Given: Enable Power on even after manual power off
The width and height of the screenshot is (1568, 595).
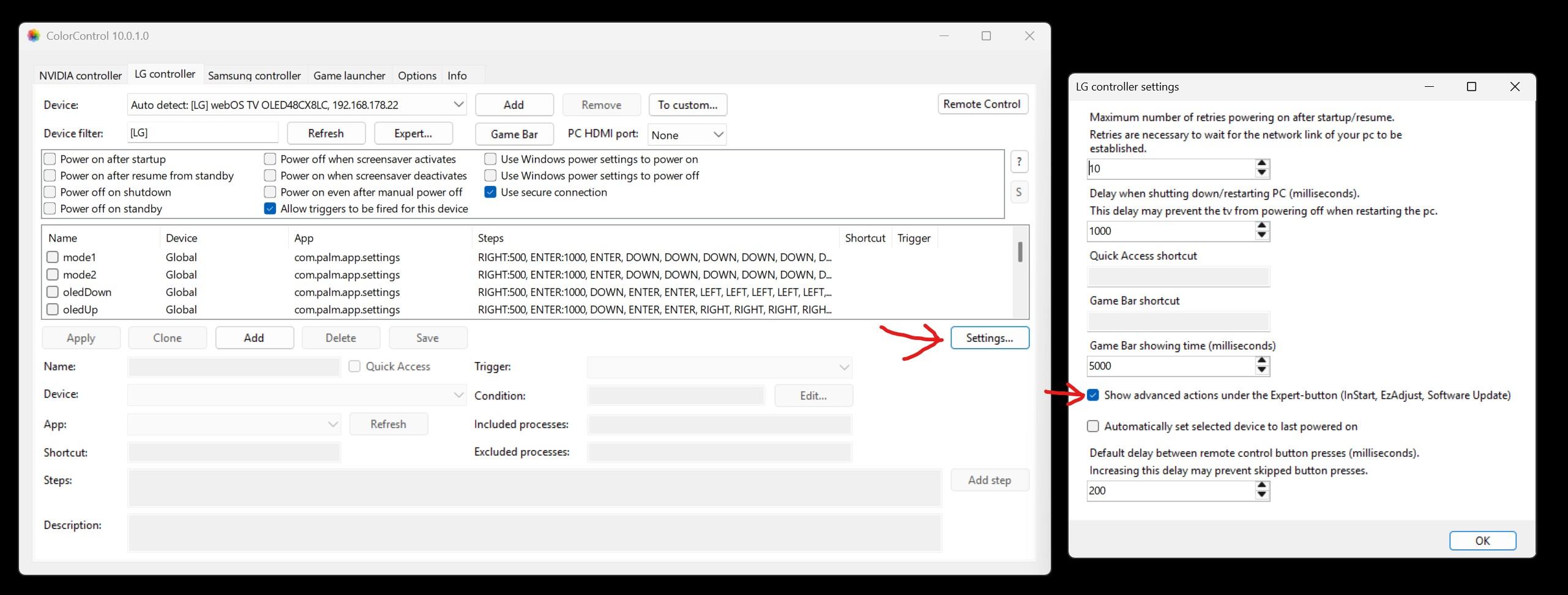Looking at the screenshot, I should [x=270, y=192].
